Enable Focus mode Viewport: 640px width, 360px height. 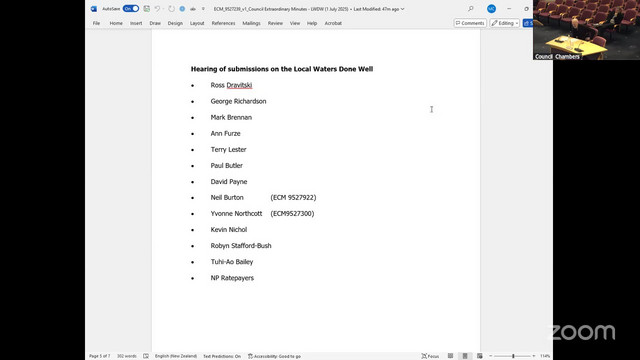point(430,356)
